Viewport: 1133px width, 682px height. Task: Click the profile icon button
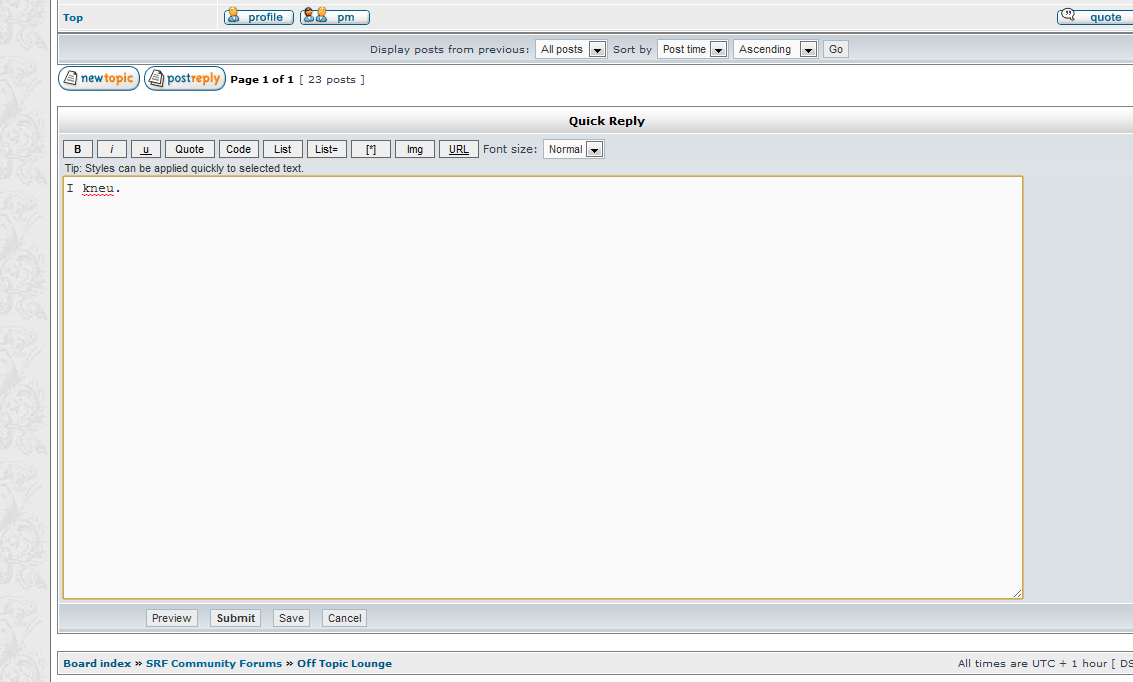(x=259, y=17)
